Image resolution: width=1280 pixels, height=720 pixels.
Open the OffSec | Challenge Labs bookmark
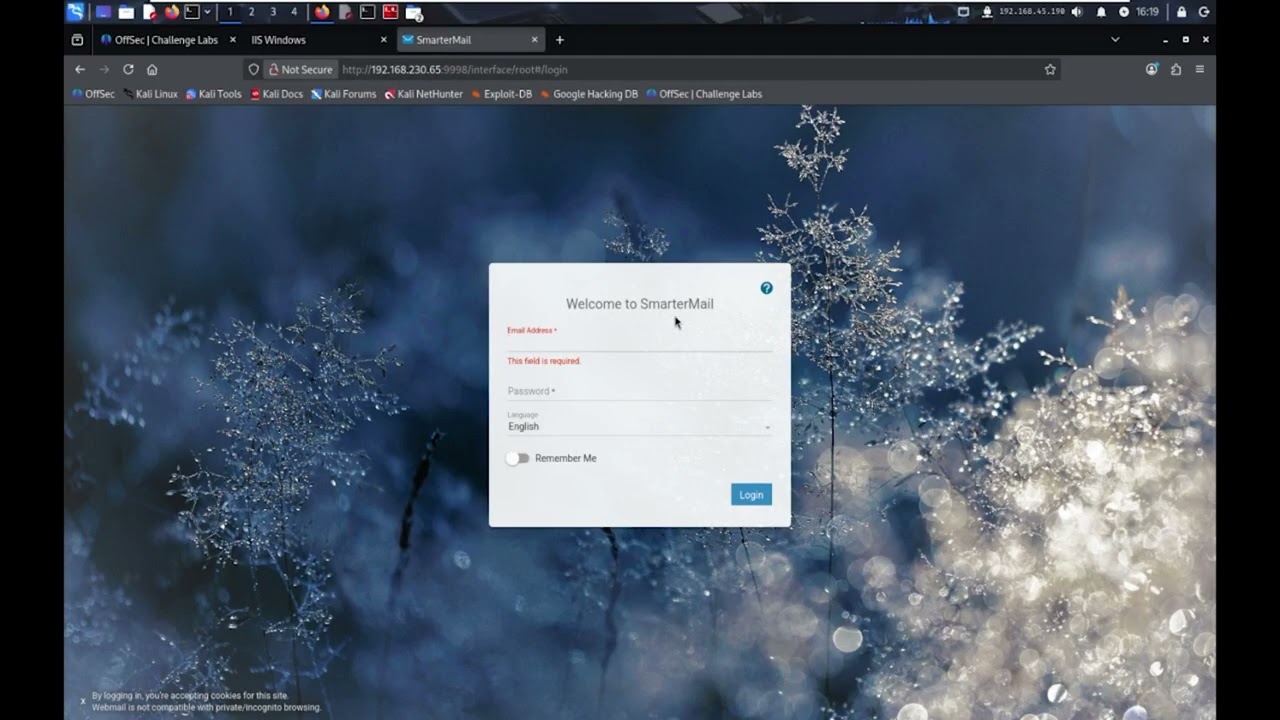pyautogui.click(x=704, y=94)
